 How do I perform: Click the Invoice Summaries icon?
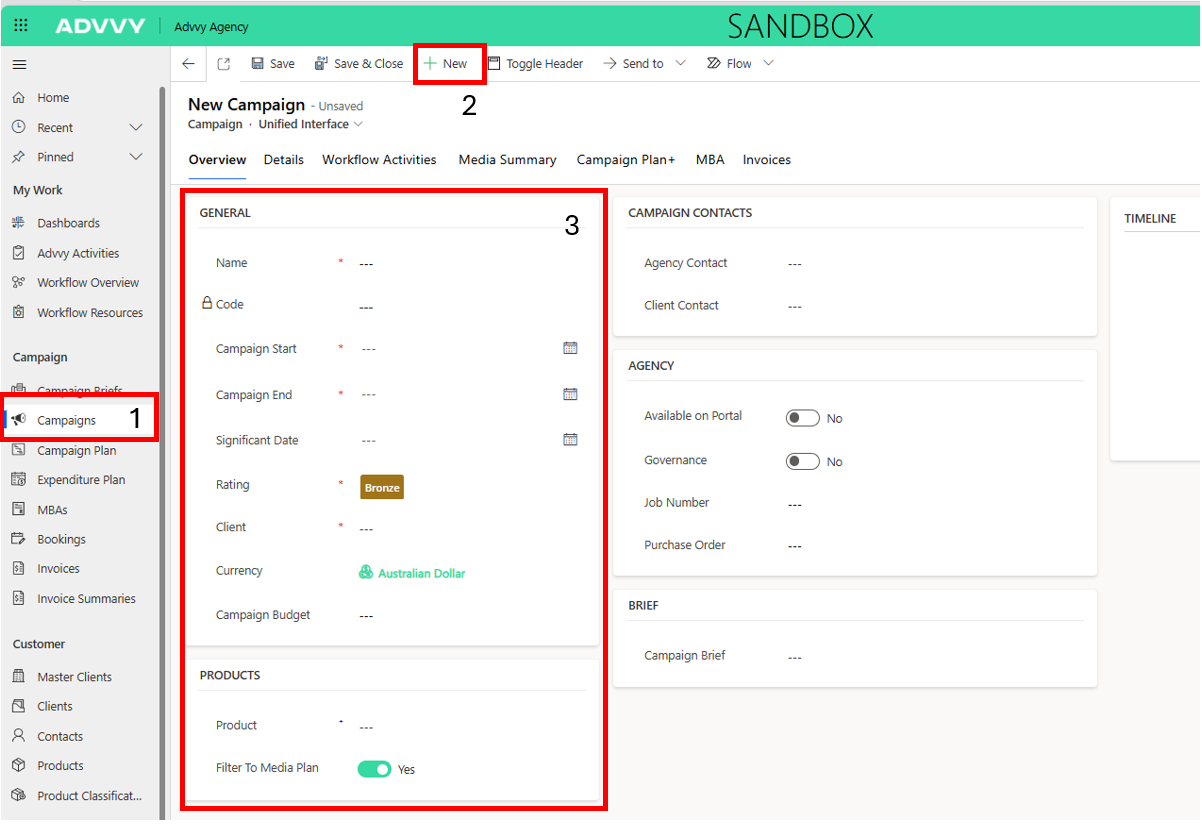pyautogui.click(x=18, y=598)
